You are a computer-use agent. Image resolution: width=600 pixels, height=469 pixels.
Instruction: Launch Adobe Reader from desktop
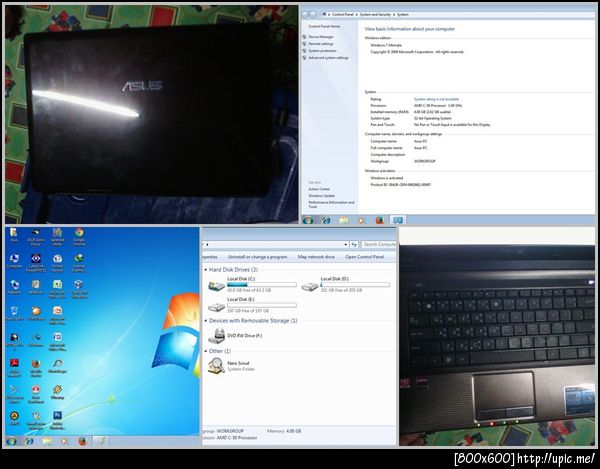click(x=14, y=368)
